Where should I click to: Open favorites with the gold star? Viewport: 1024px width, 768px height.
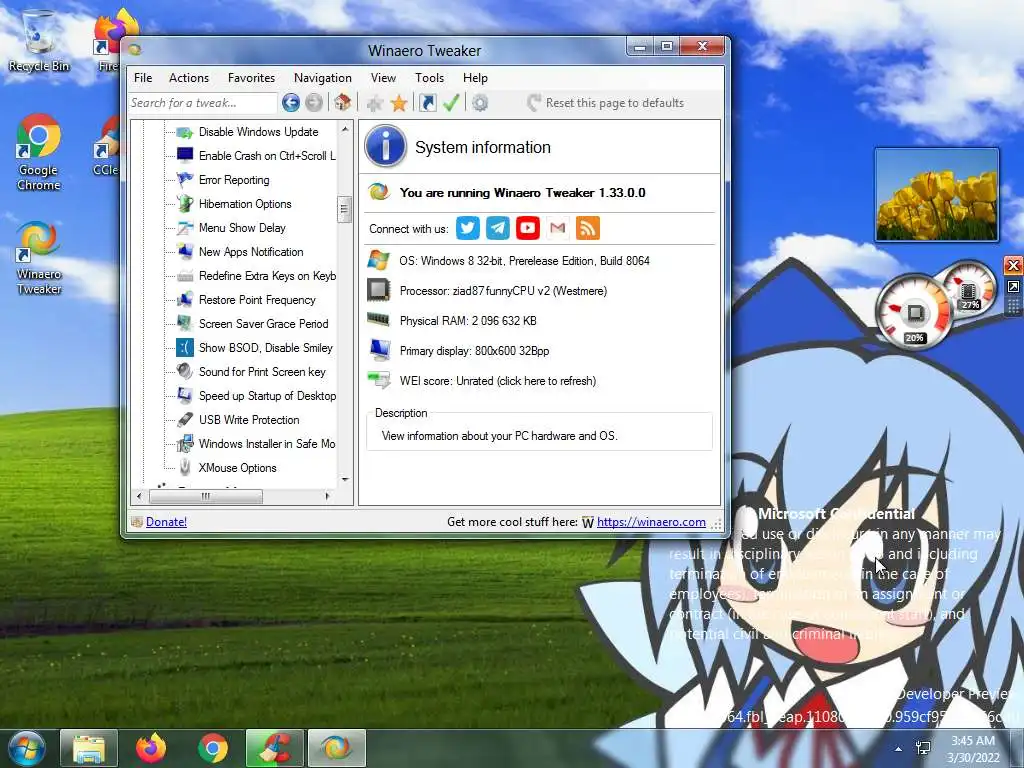(x=399, y=103)
